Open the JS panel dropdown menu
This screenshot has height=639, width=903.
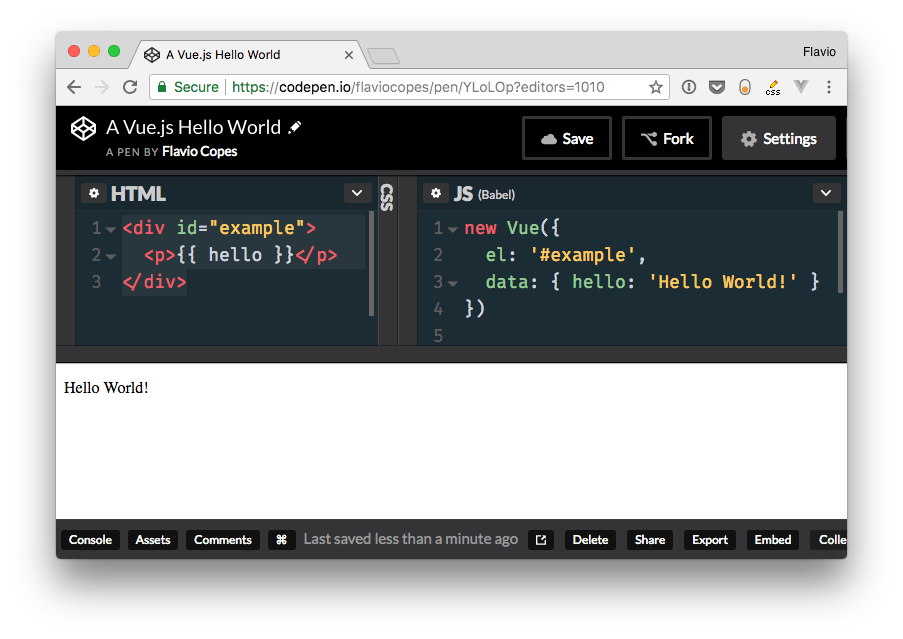point(826,192)
